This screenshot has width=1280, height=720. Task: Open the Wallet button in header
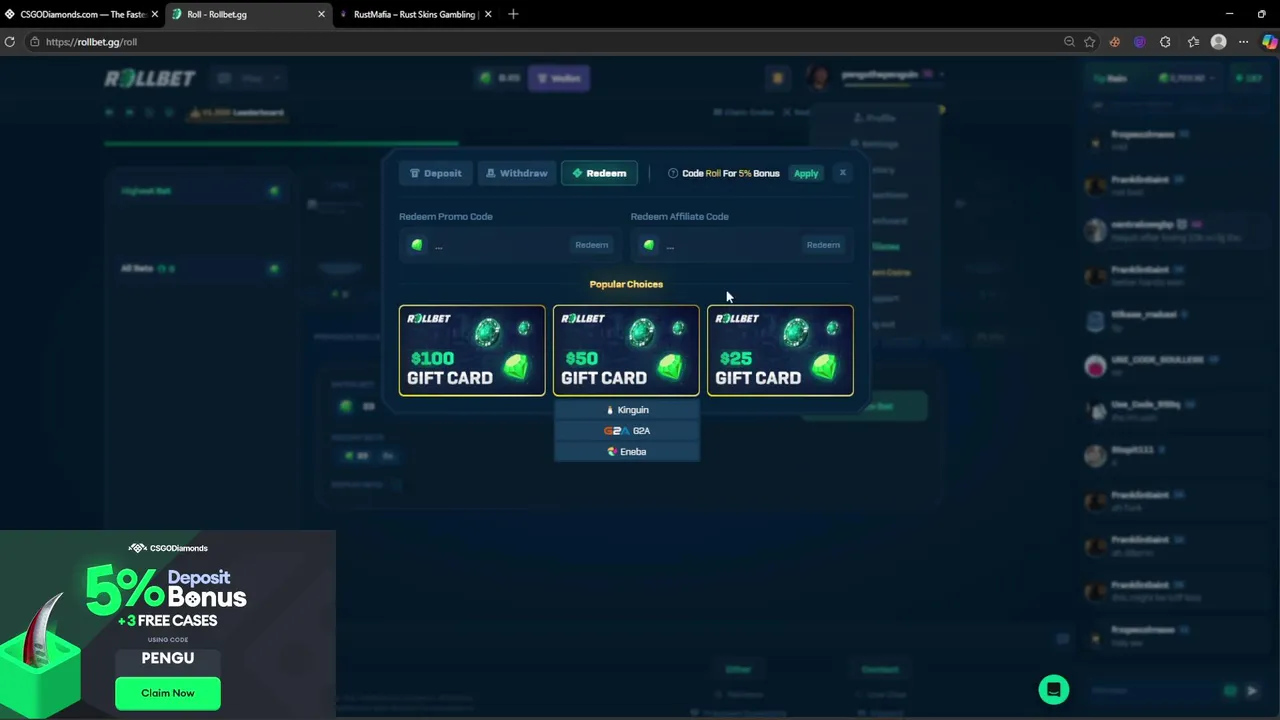coord(559,78)
